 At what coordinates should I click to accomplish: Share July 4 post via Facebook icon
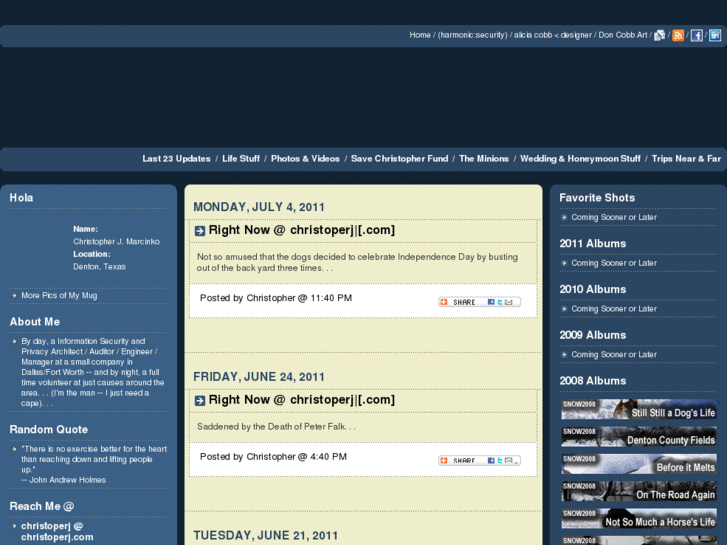click(x=491, y=302)
